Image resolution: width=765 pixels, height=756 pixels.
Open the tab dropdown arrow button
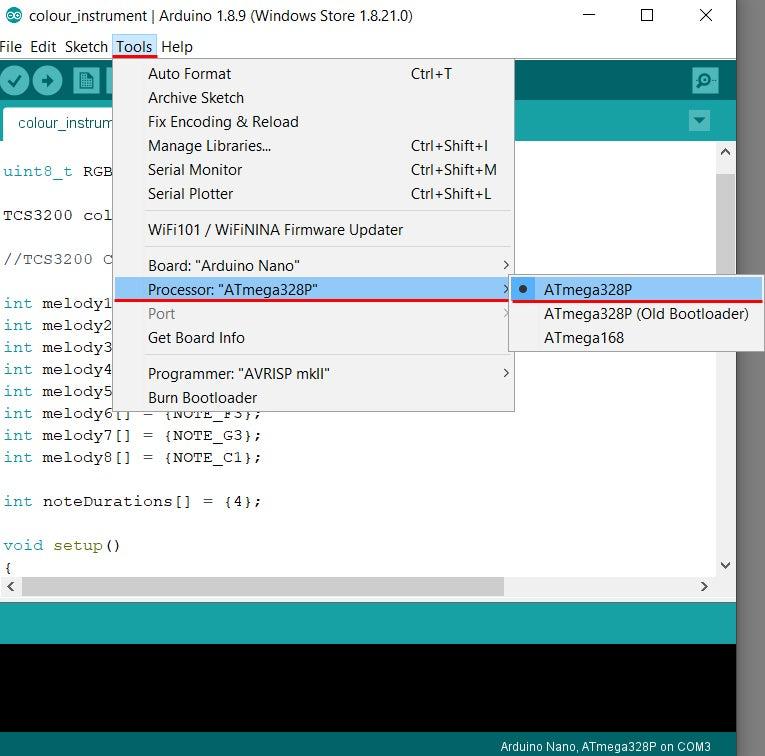coord(699,120)
